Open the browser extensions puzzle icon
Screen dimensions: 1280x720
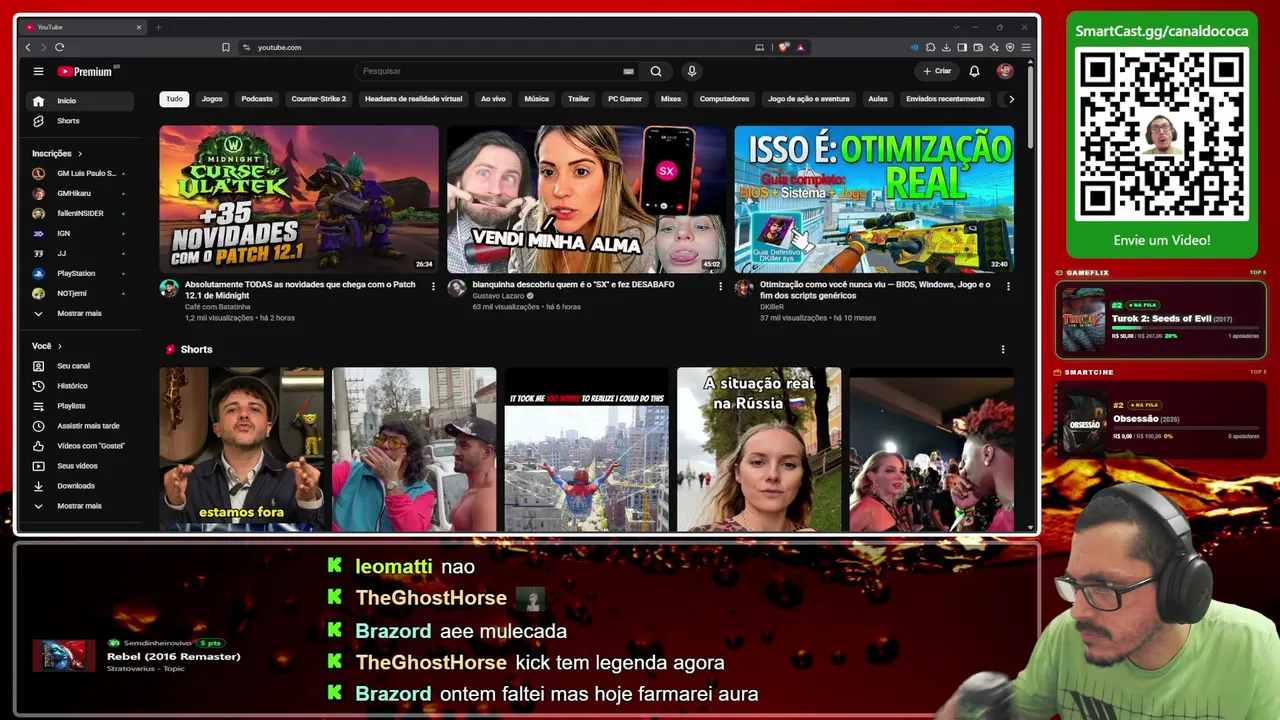[x=931, y=47]
